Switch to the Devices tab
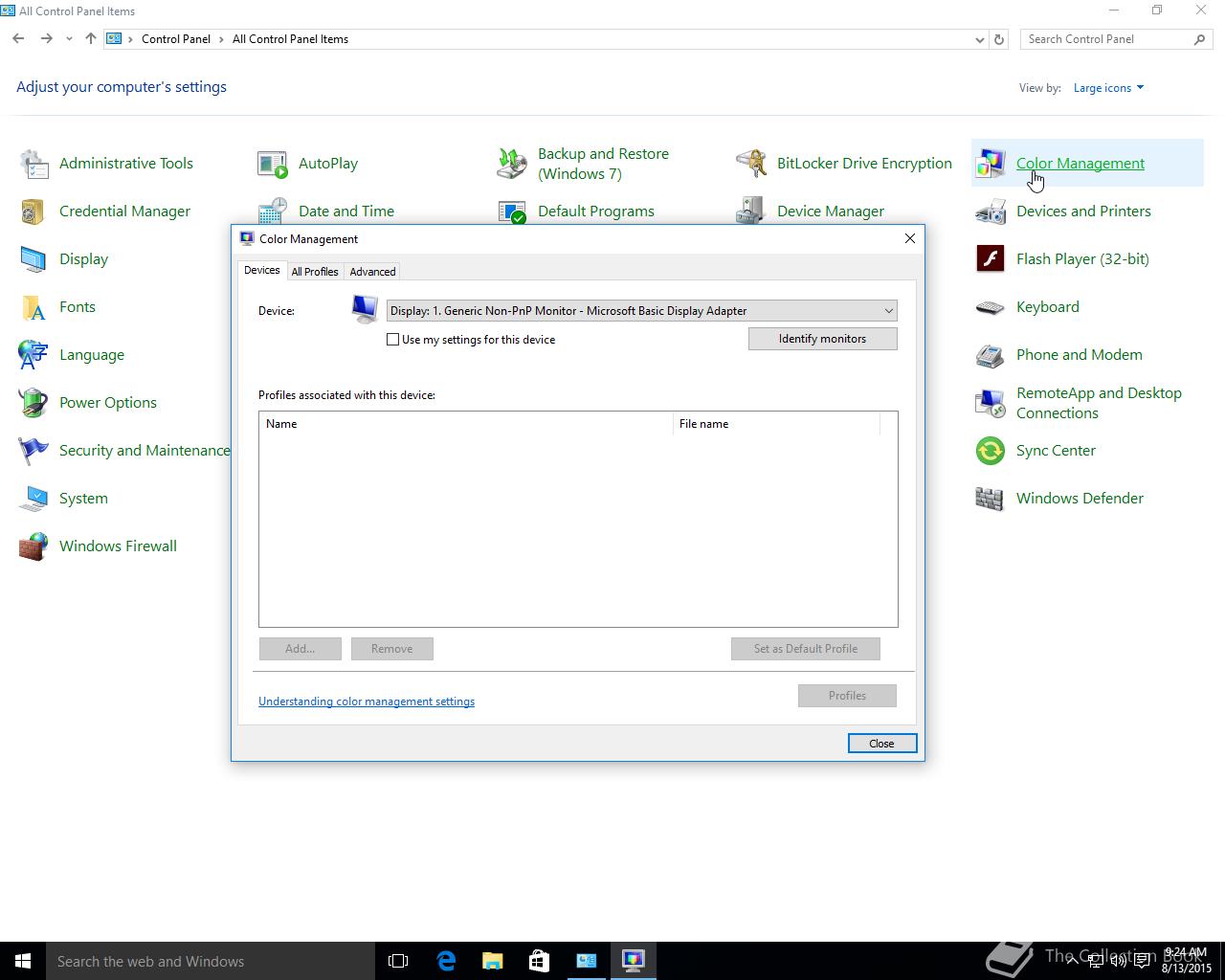This screenshot has height=980, width=1225. [x=261, y=271]
